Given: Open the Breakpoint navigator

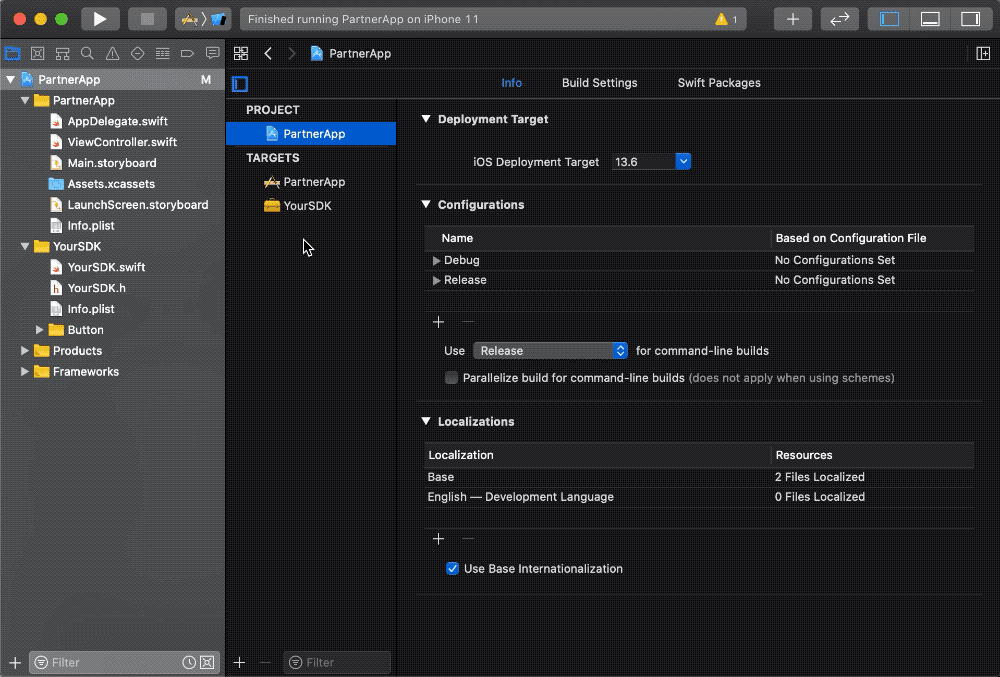Looking at the screenshot, I should [x=187, y=53].
